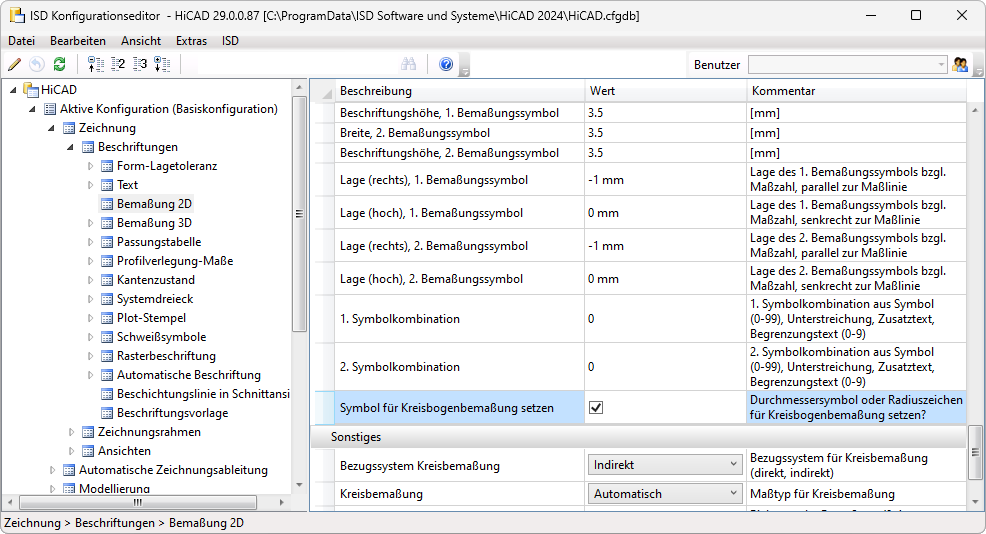Open the Extras menu

(x=191, y=41)
